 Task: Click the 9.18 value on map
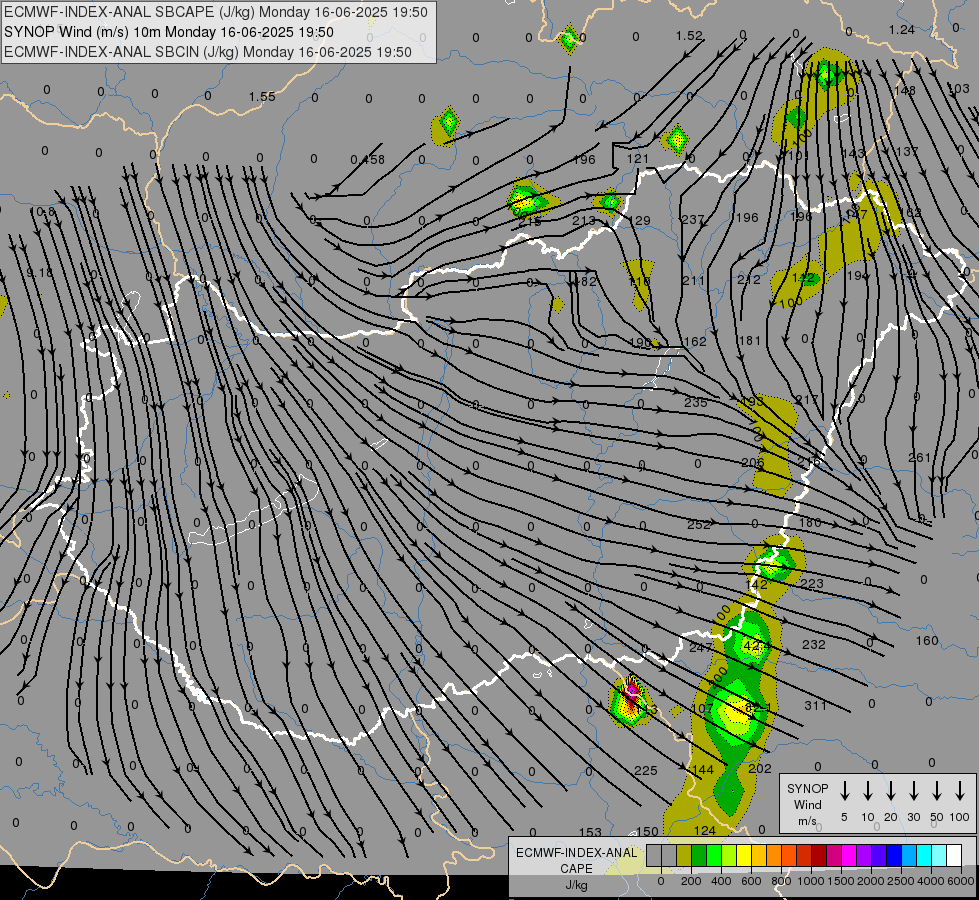pyautogui.click(x=39, y=273)
